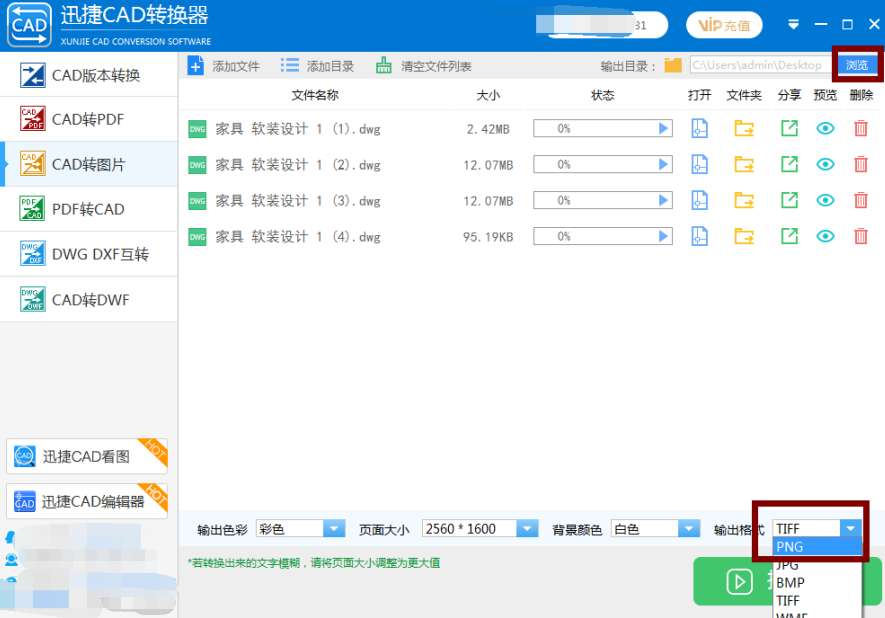Expand the 页面大小 2560 * 1600 dropdown

[x=527, y=529]
